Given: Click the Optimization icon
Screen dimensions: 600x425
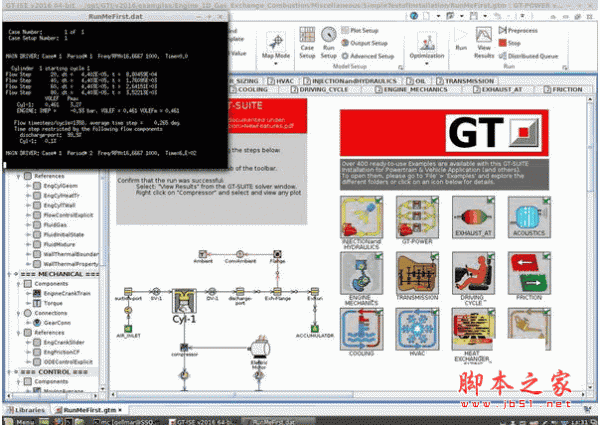Looking at the screenshot, I should [x=427, y=42].
